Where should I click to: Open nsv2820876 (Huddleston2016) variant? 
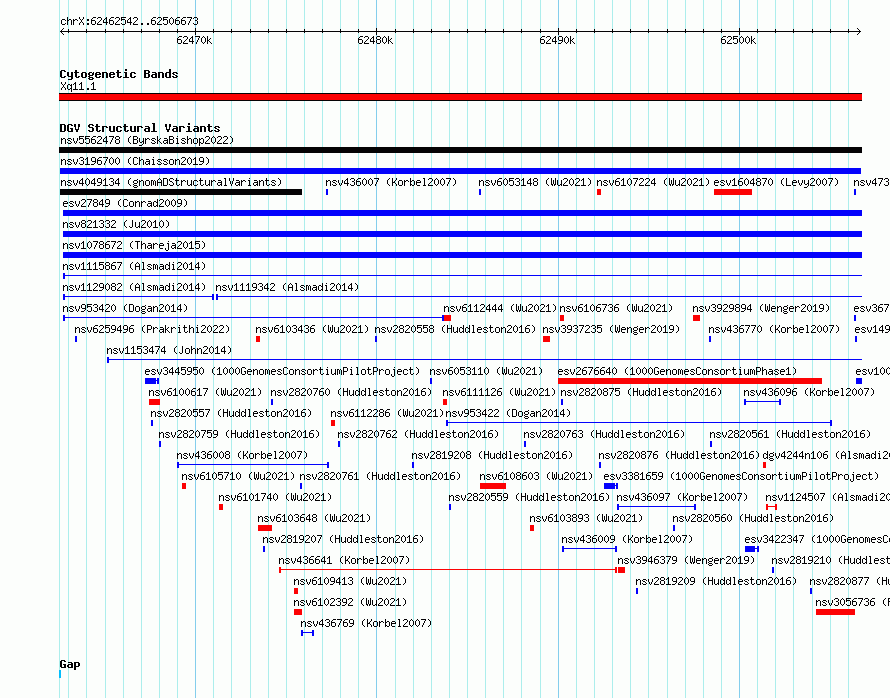pyautogui.click(x=679, y=455)
